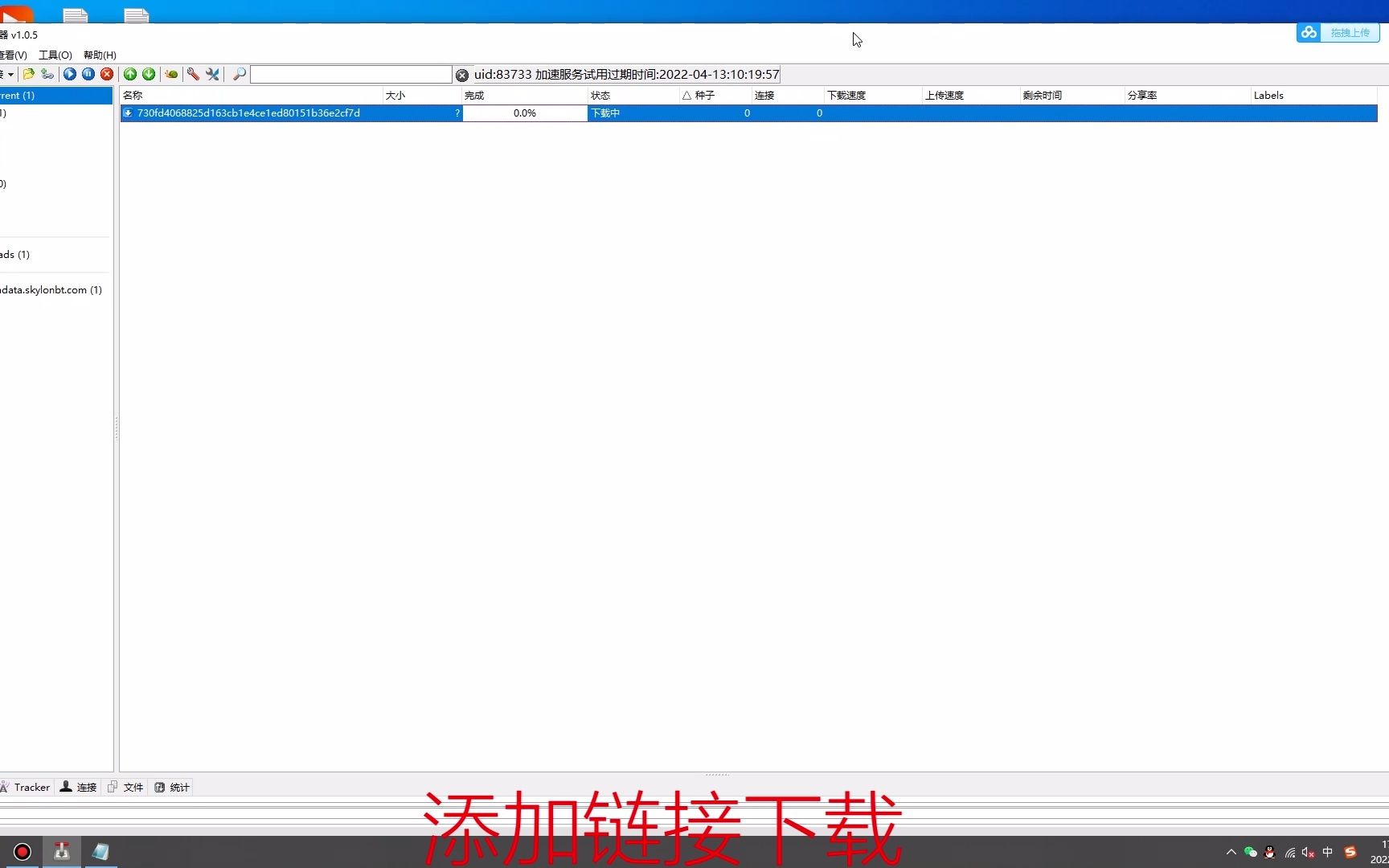Image resolution: width=1389 pixels, height=868 pixels.
Task: Sort by the 种子 column header
Action: click(715, 95)
